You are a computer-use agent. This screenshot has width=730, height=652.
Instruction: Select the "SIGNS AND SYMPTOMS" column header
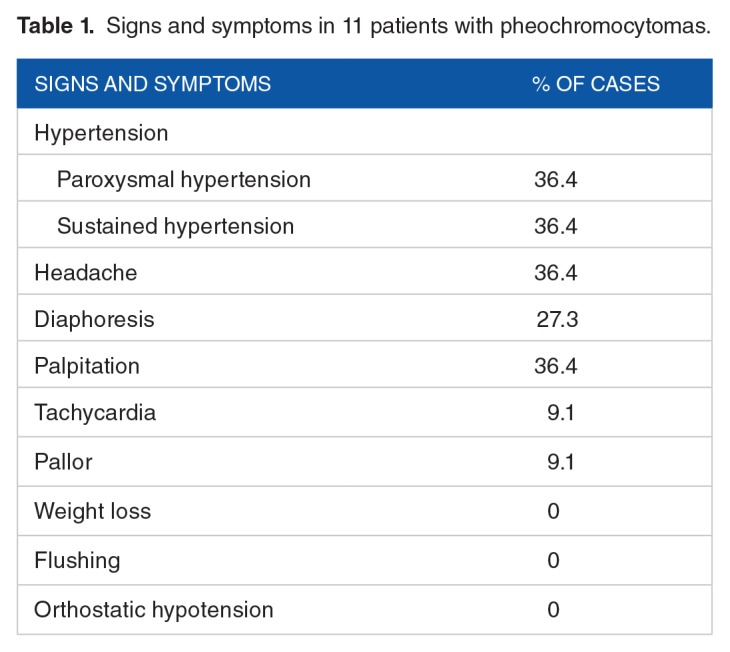click(153, 84)
